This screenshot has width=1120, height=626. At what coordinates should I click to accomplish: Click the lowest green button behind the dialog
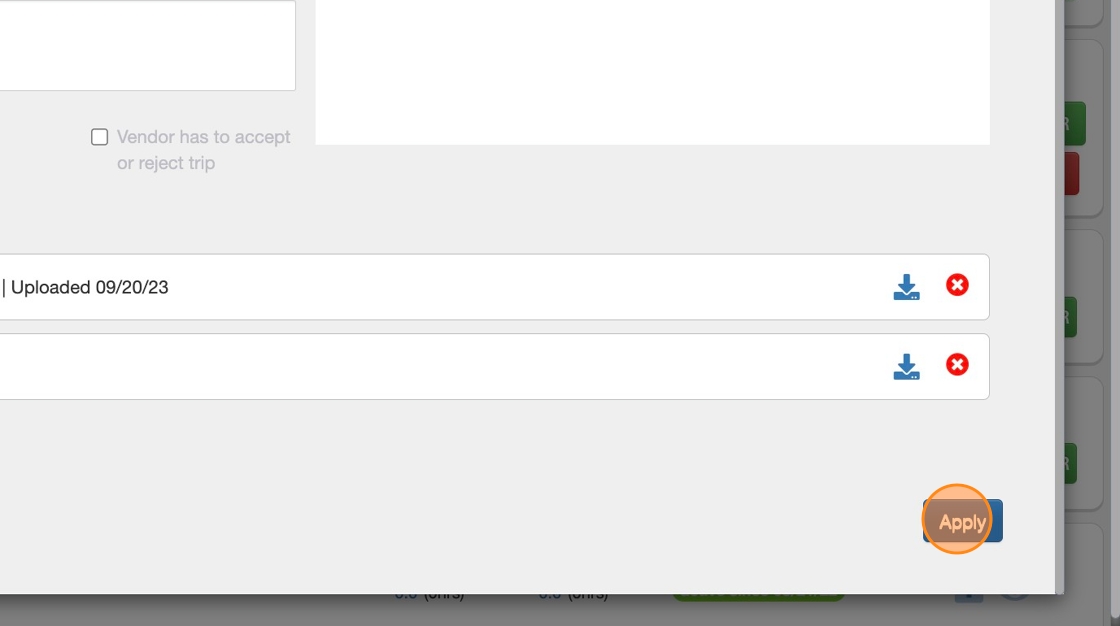pos(1070,464)
